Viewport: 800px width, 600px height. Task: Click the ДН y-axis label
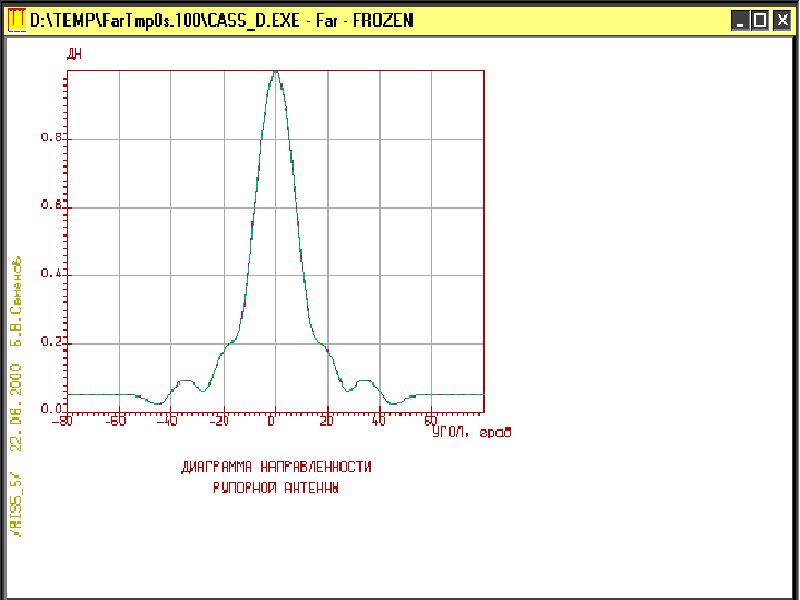pos(74,54)
